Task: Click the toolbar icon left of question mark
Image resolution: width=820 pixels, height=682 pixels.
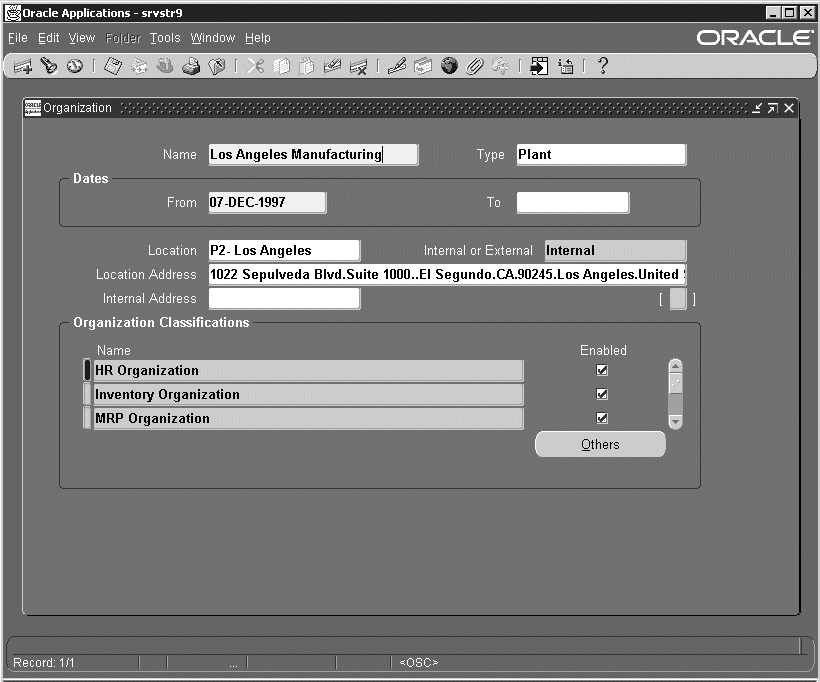Action: click(x=565, y=66)
